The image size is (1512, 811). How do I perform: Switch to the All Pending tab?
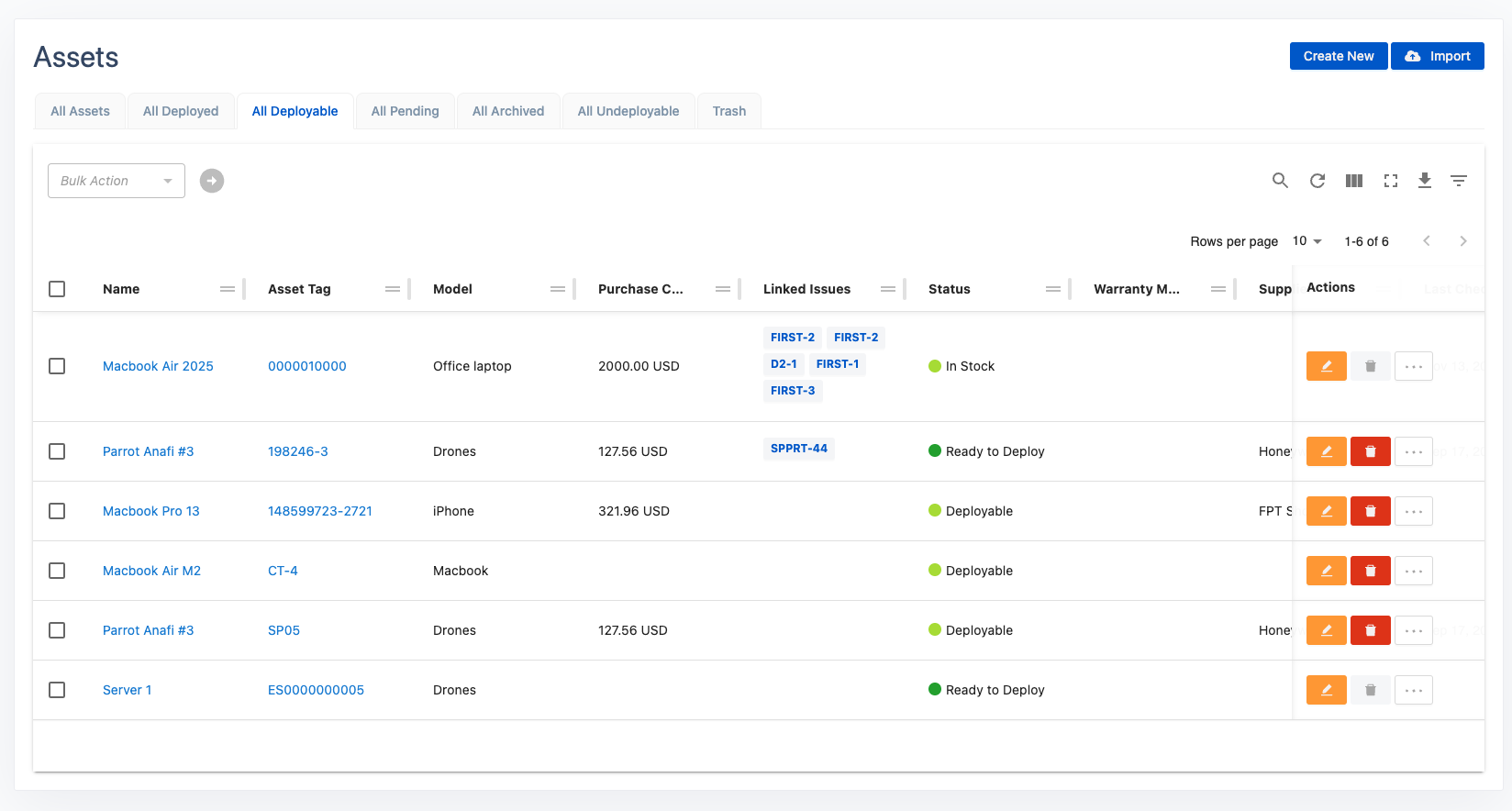405,111
